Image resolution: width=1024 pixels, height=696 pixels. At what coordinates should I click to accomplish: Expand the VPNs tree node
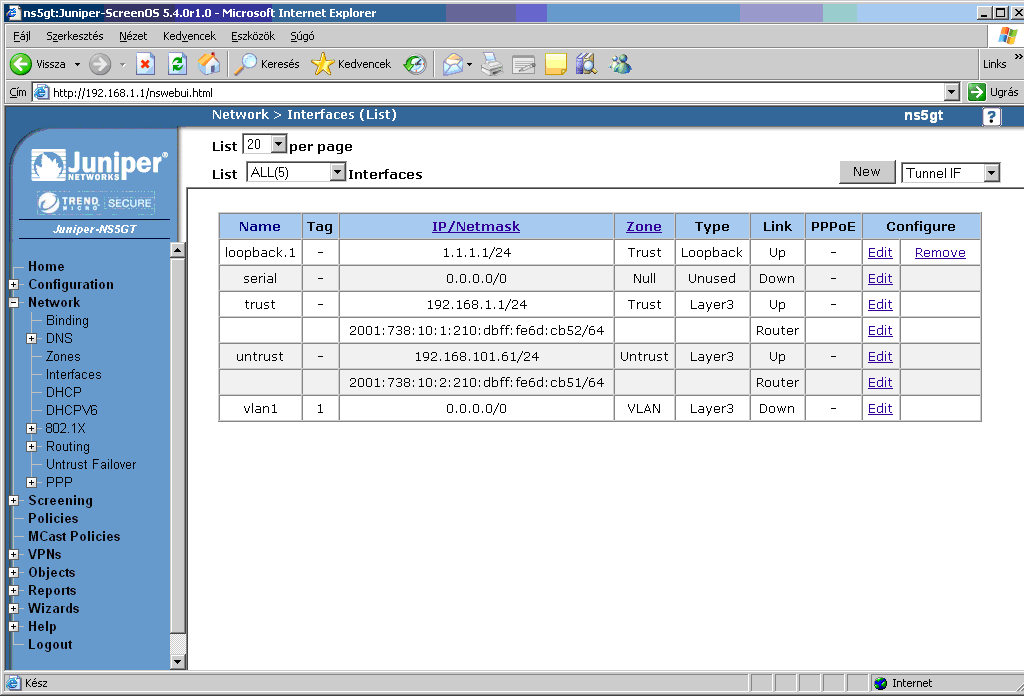[14, 555]
